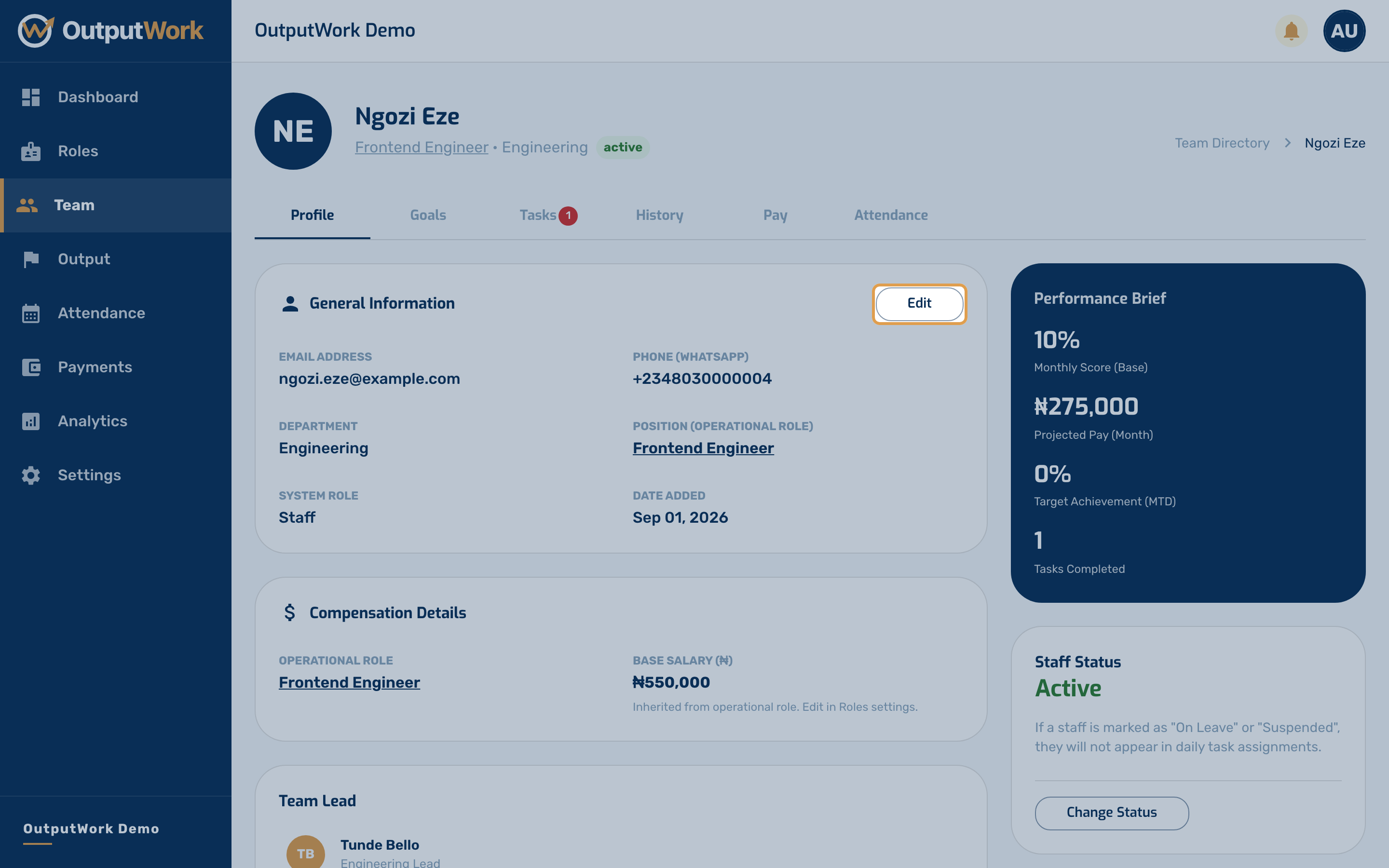This screenshot has width=1389, height=868.
Task: Switch to the Profile tab
Action: (312, 215)
